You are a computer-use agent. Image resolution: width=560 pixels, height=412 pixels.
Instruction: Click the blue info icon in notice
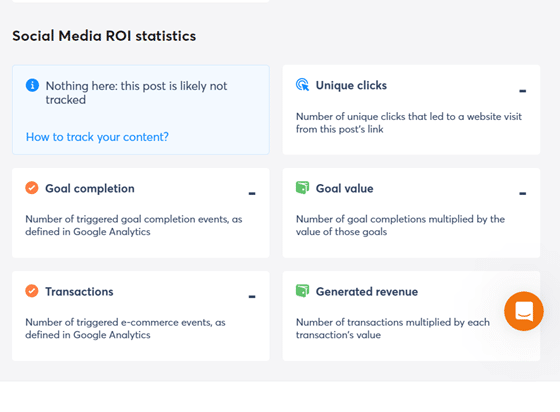pos(32,85)
